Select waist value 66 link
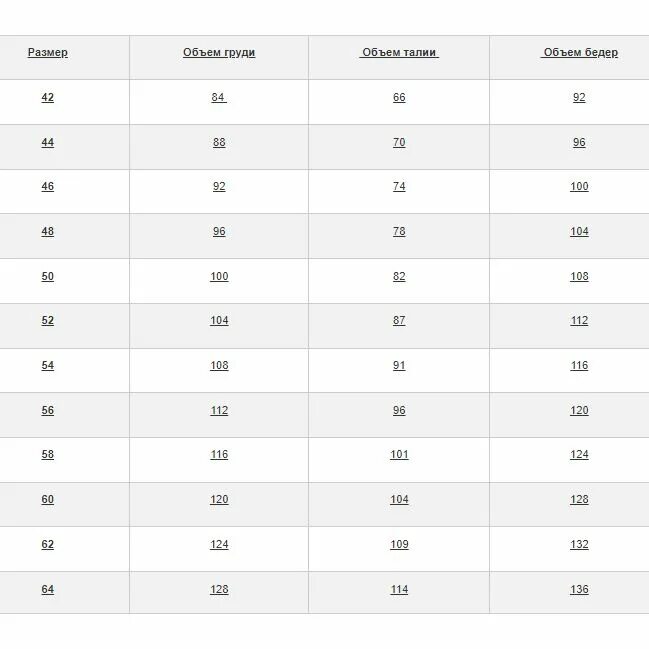The width and height of the screenshot is (649, 649). [399, 98]
